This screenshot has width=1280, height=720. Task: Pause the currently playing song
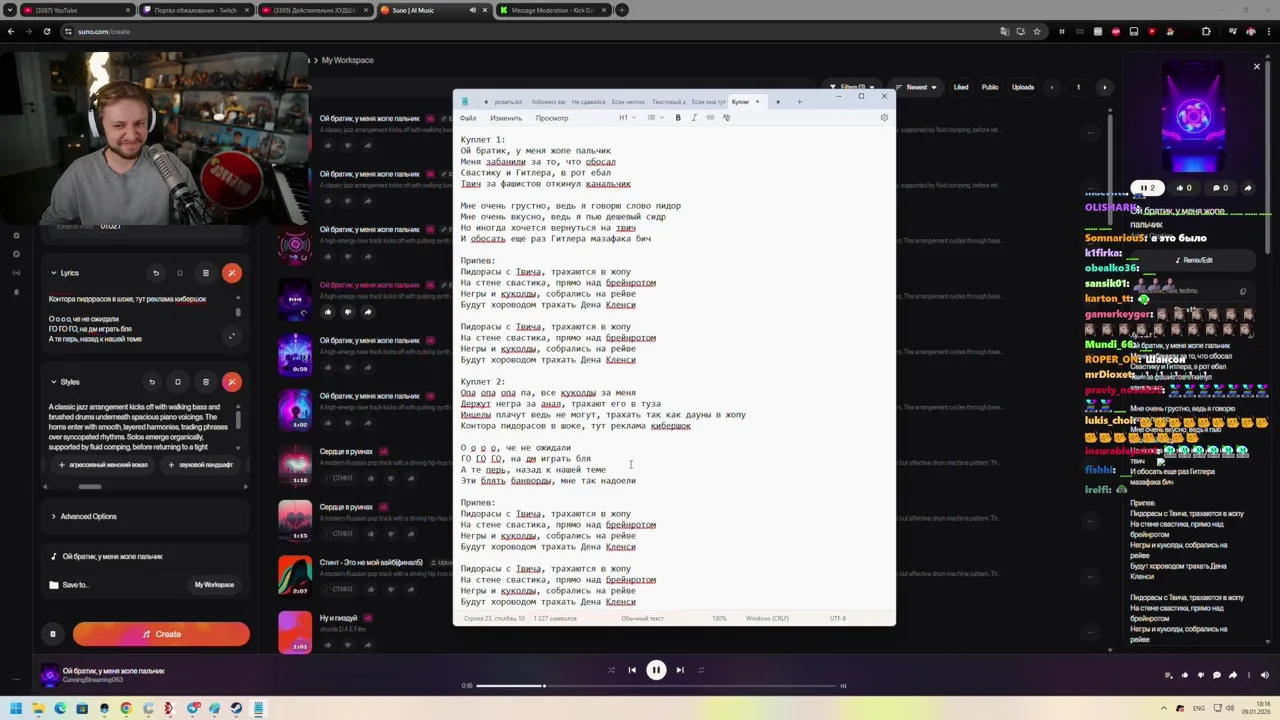656,670
